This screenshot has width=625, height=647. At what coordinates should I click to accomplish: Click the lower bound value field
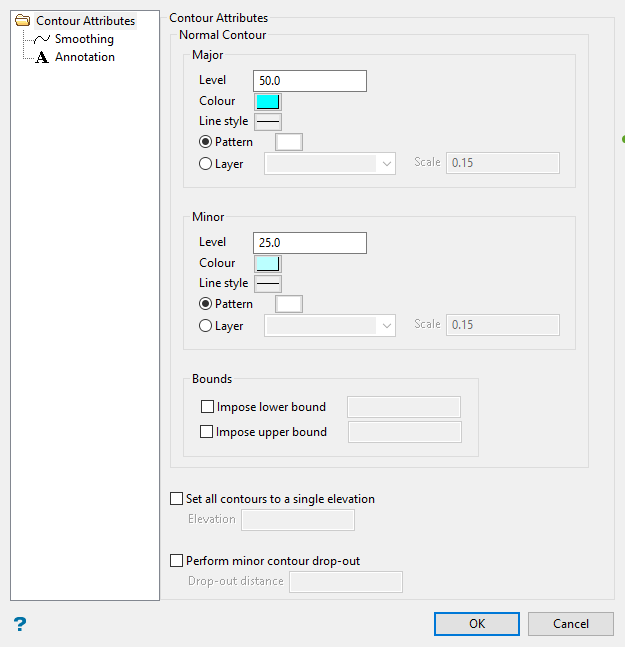pyautogui.click(x=404, y=407)
